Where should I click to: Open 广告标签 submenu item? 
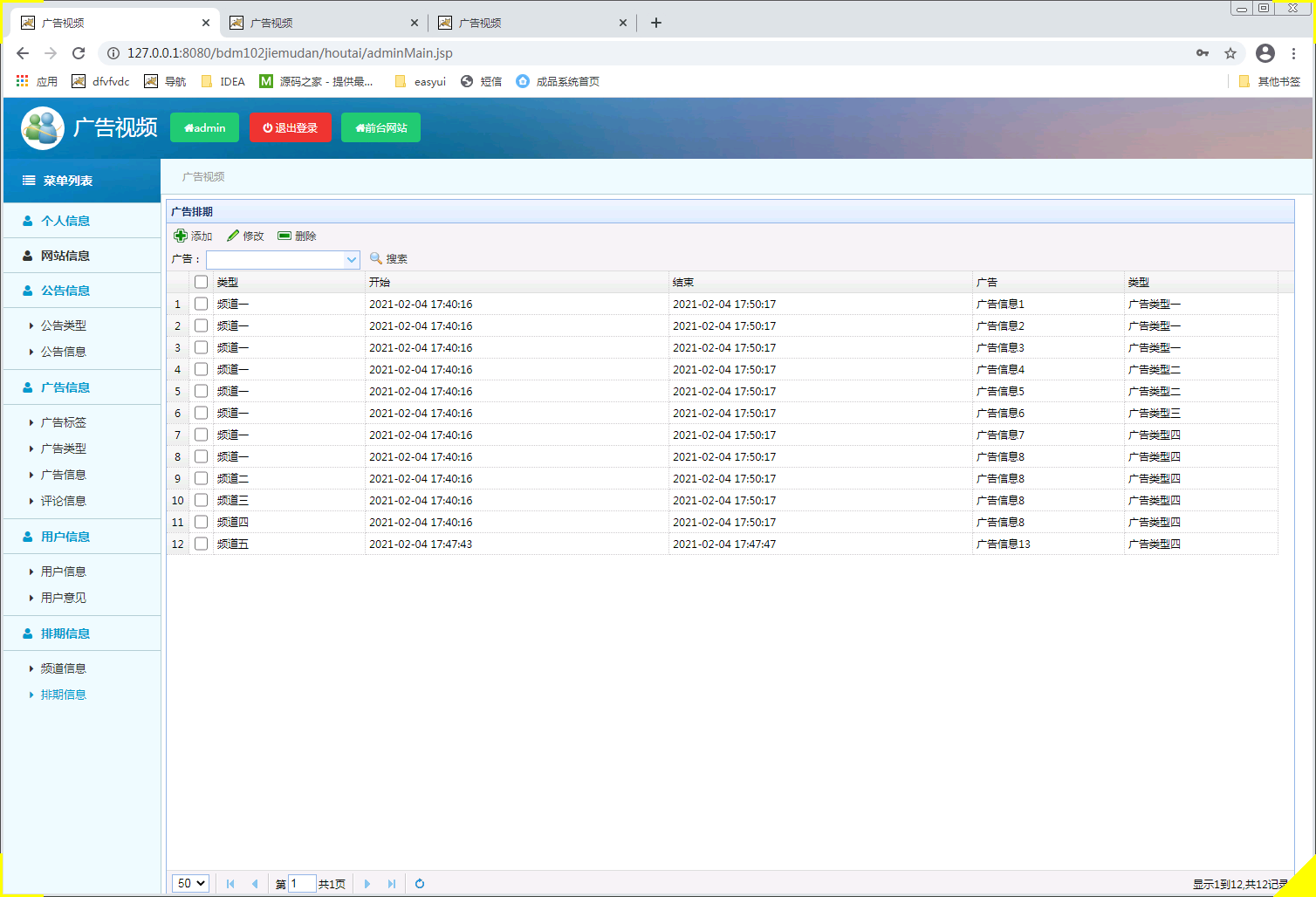click(64, 422)
